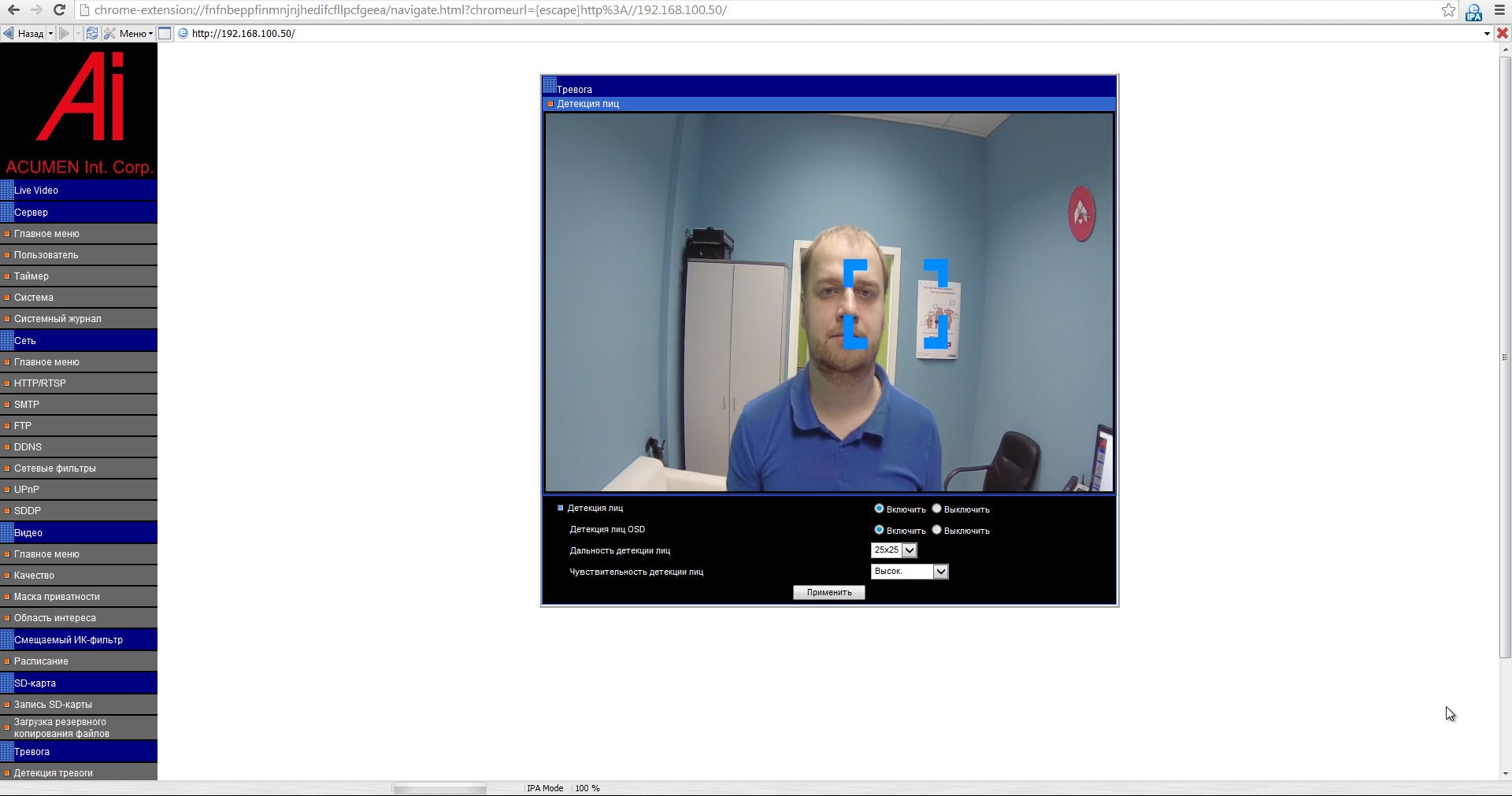Click the 100 % zoom status indicator
The image size is (1512, 796).
[x=587, y=788]
